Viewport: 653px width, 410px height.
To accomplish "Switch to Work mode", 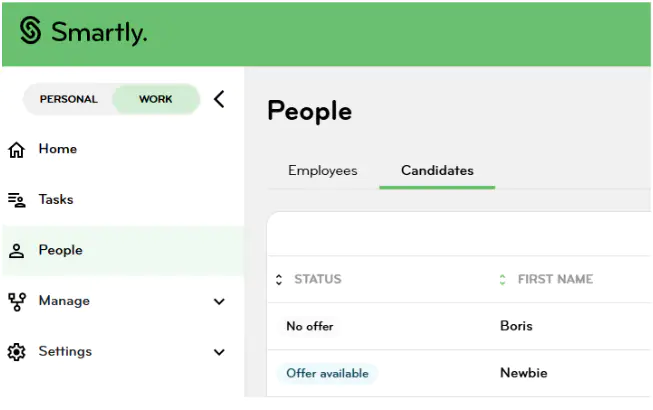I will [x=156, y=99].
